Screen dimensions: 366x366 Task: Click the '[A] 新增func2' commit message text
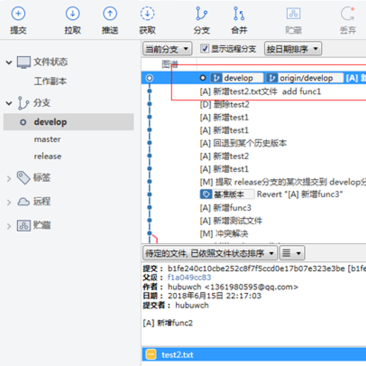click(x=168, y=323)
